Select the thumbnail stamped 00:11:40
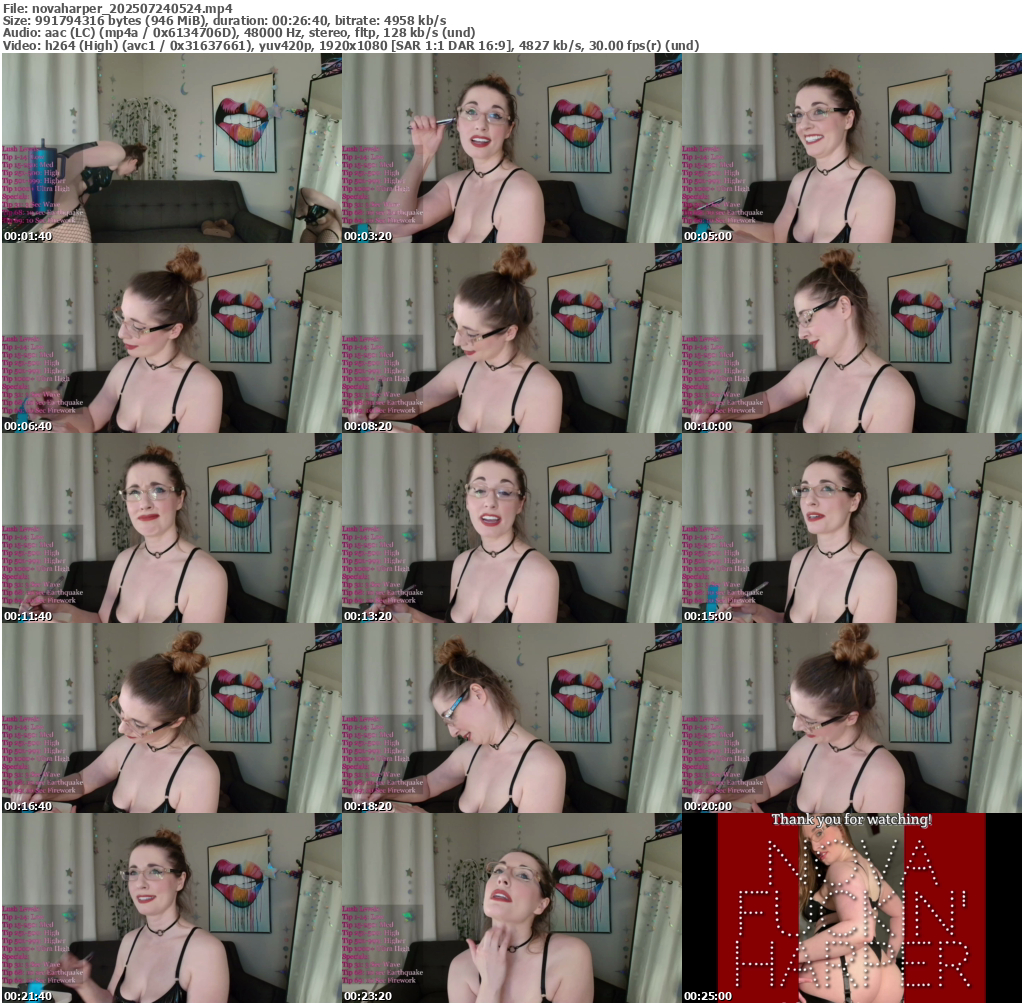This screenshot has width=1024, height=1003. 171,528
